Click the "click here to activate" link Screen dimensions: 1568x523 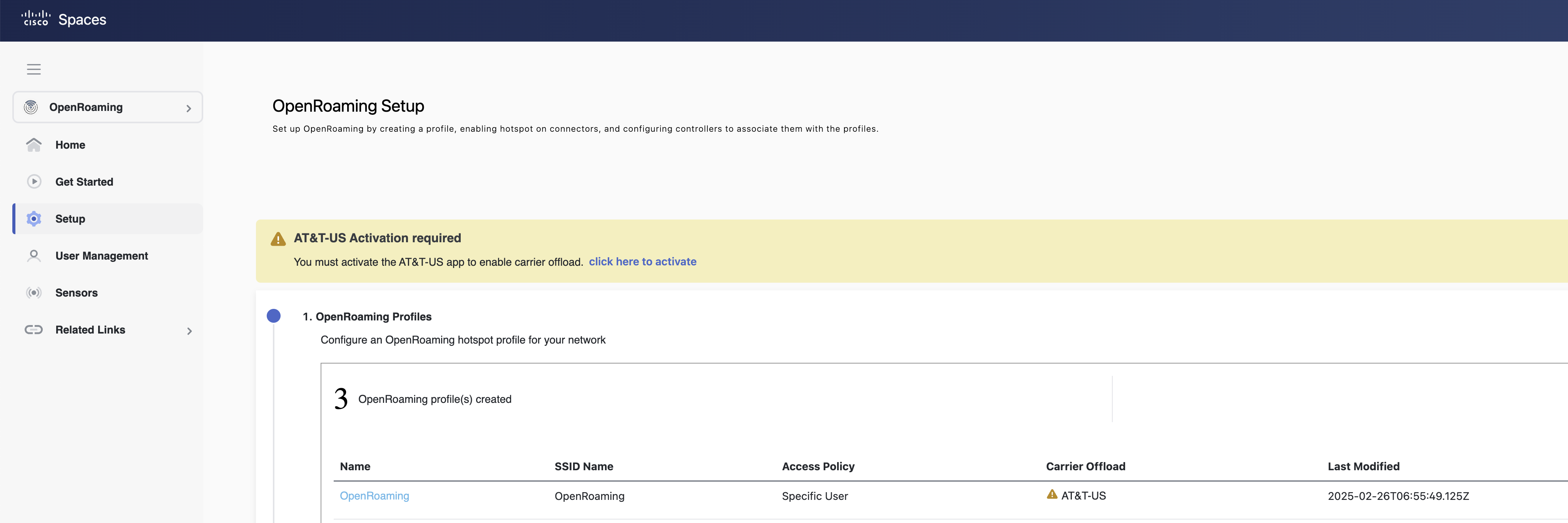(642, 261)
